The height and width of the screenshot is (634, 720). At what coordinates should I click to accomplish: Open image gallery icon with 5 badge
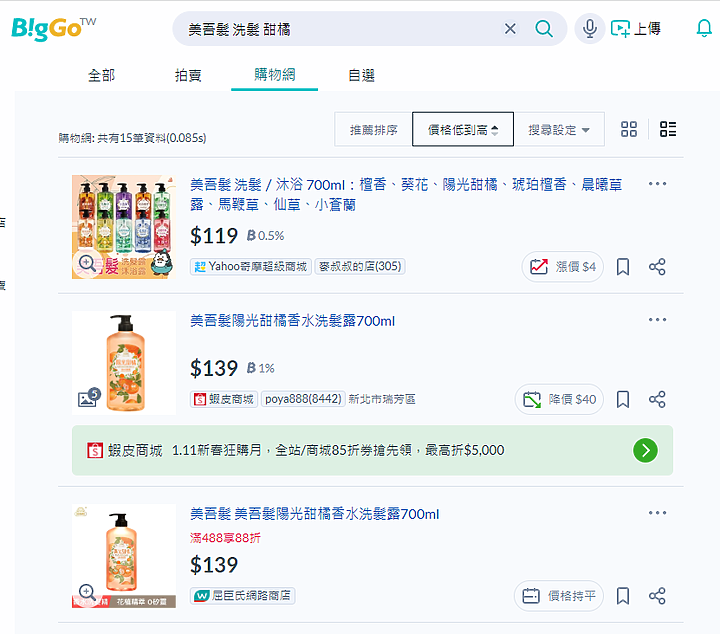[89, 397]
